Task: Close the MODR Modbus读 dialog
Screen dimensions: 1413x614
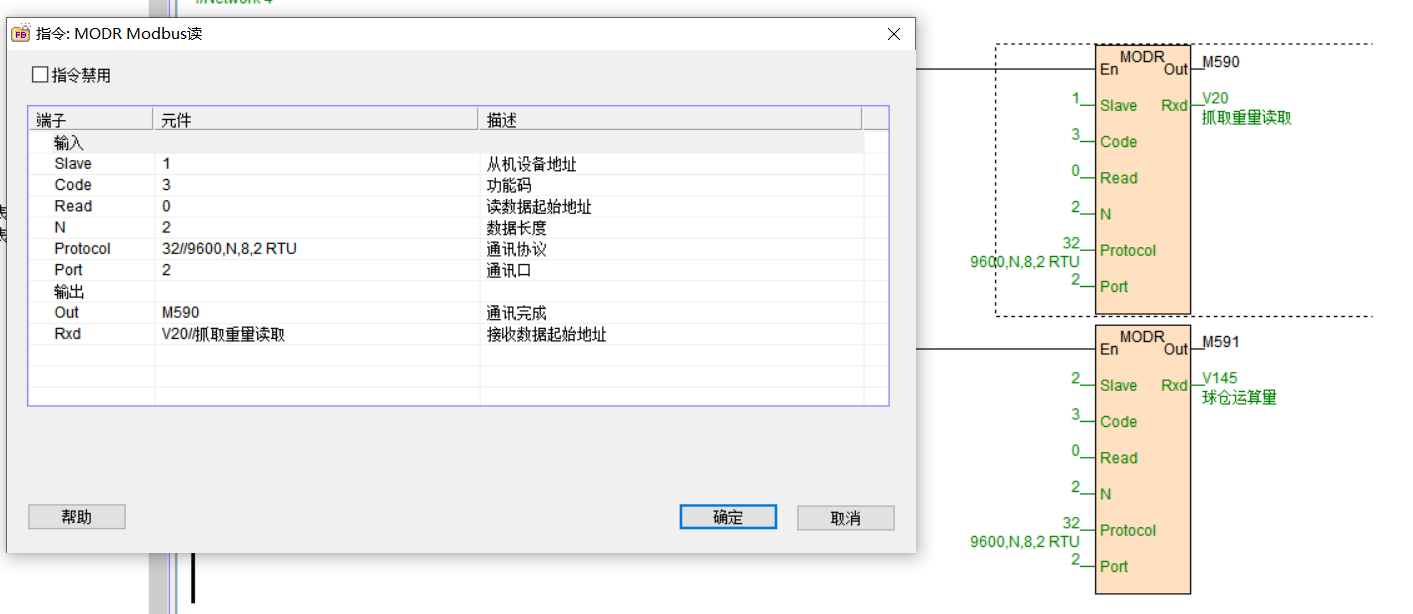Action: (x=894, y=34)
